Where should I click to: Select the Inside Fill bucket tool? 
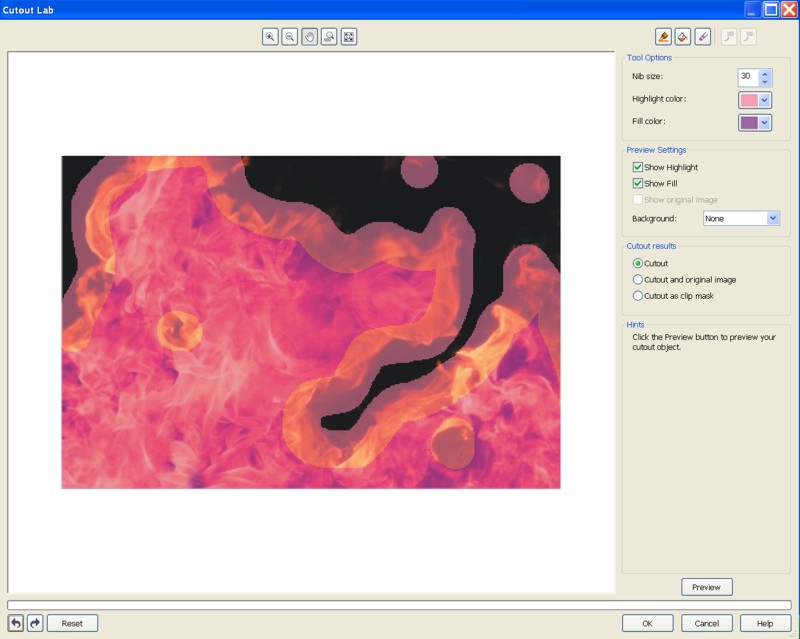(x=683, y=37)
